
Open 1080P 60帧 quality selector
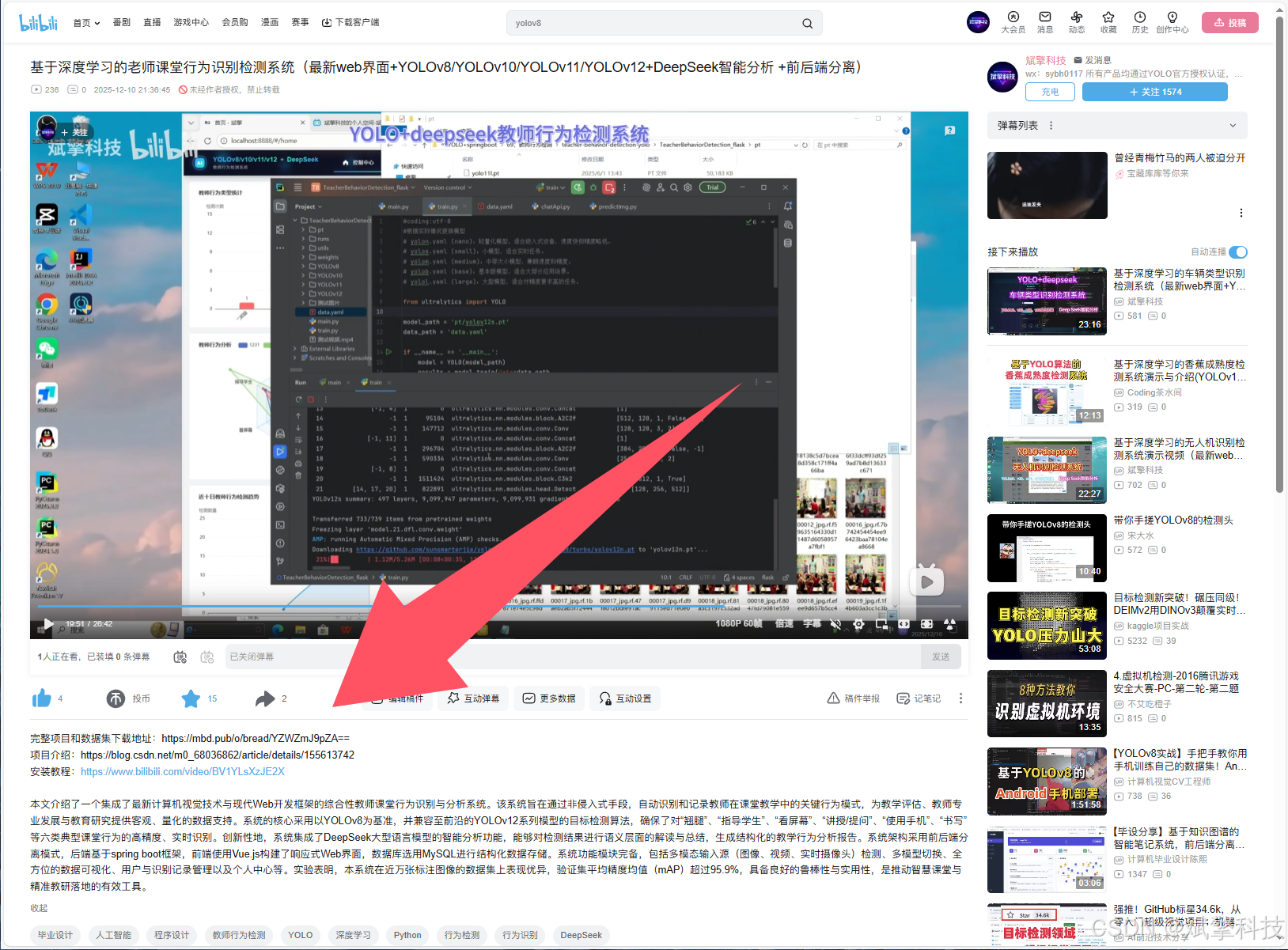pos(739,624)
